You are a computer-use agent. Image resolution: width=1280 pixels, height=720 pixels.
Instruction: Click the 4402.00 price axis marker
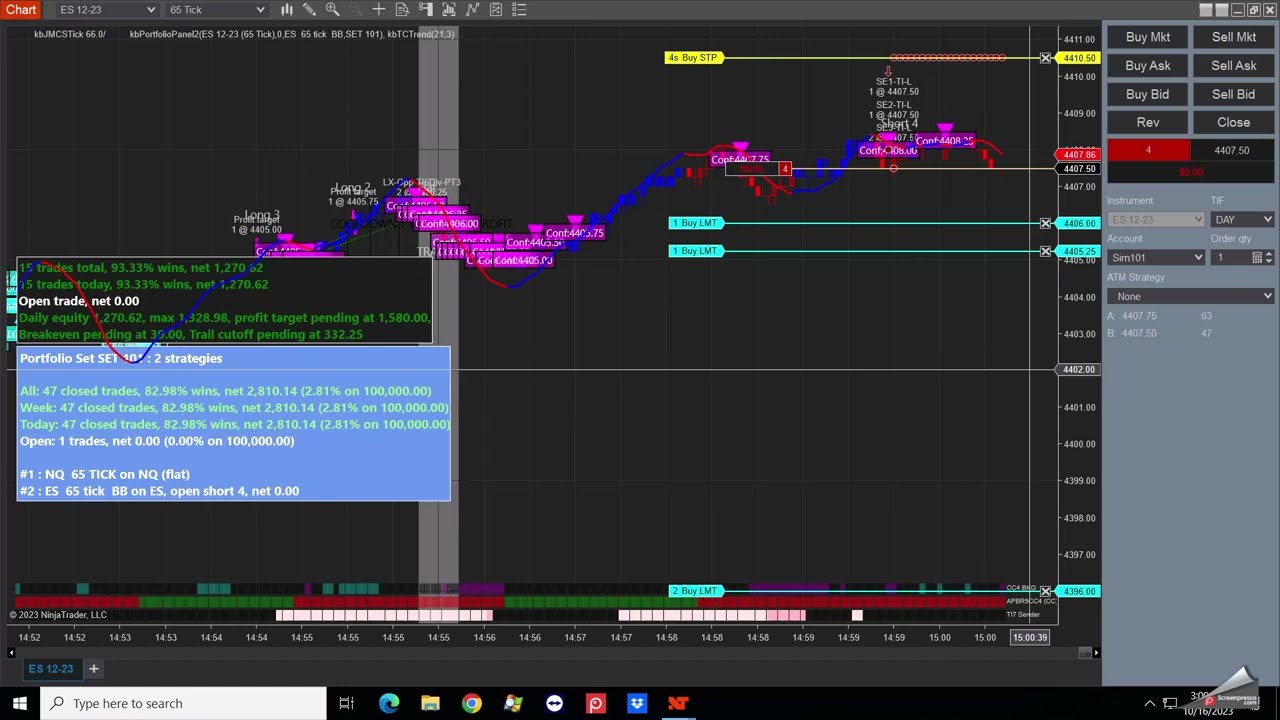(x=1078, y=370)
